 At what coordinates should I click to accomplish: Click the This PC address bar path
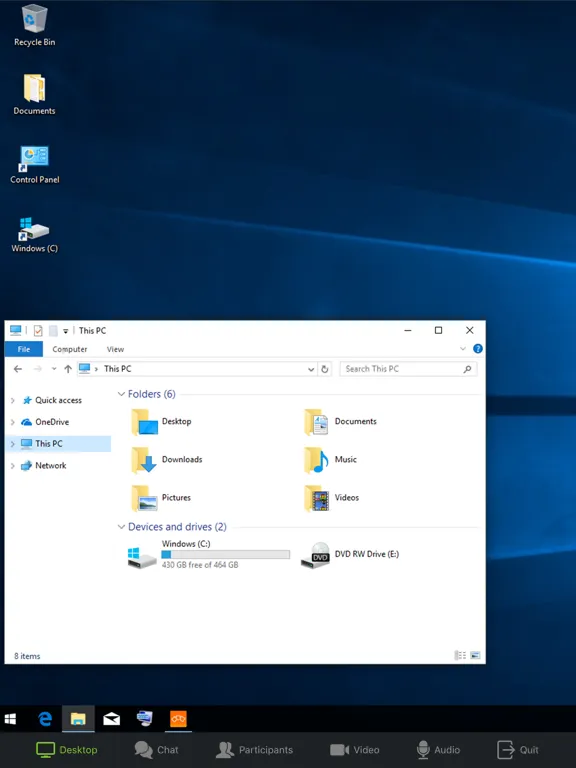click(x=118, y=369)
